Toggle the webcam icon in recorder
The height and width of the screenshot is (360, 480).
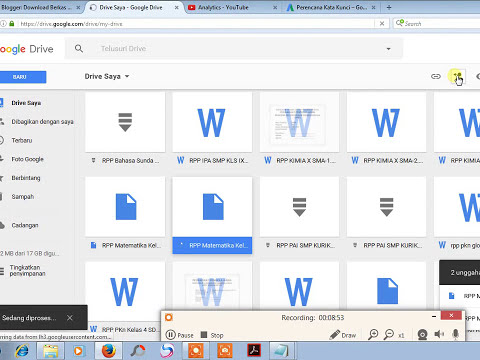tap(423, 335)
